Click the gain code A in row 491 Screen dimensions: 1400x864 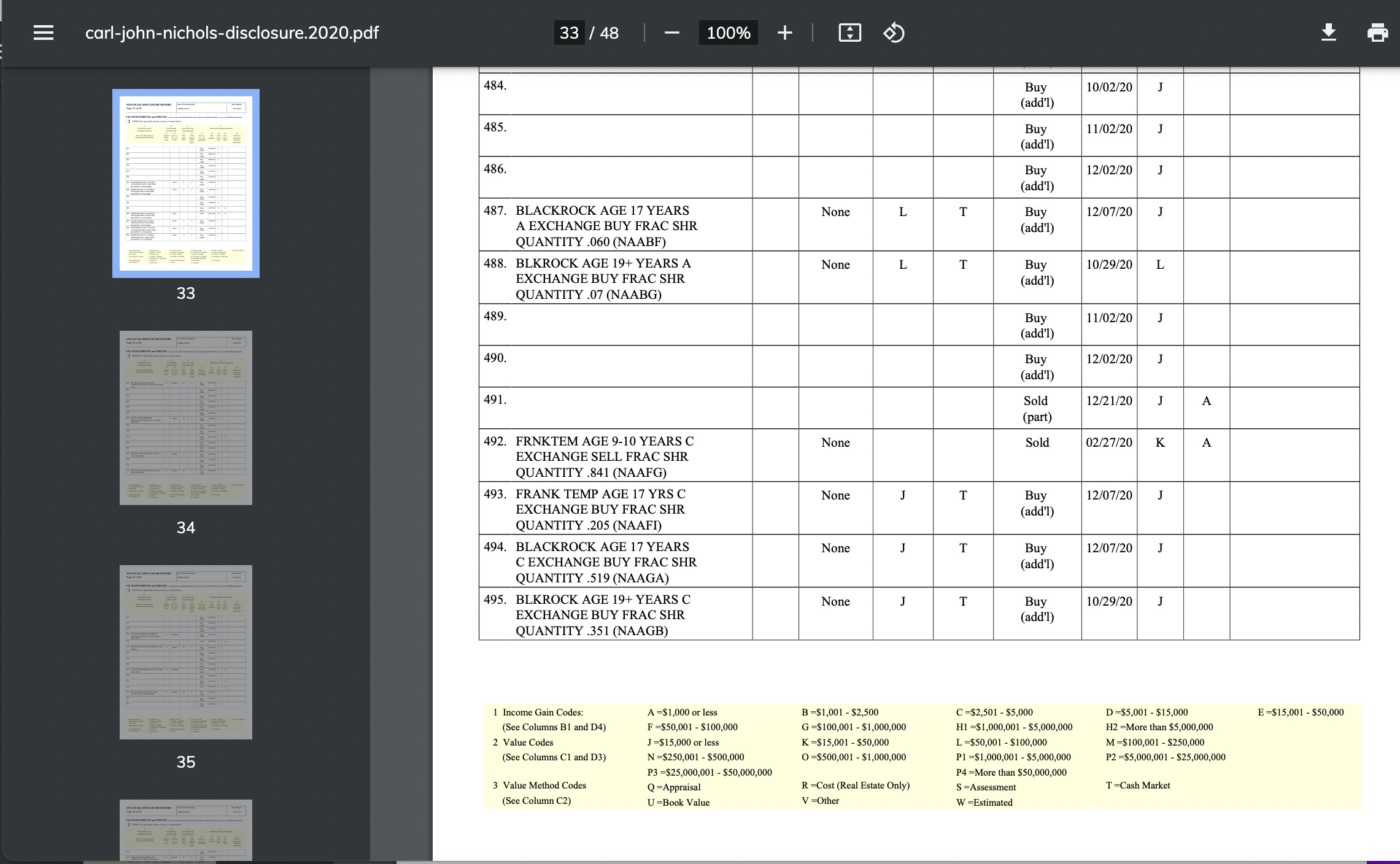click(1206, 401)
